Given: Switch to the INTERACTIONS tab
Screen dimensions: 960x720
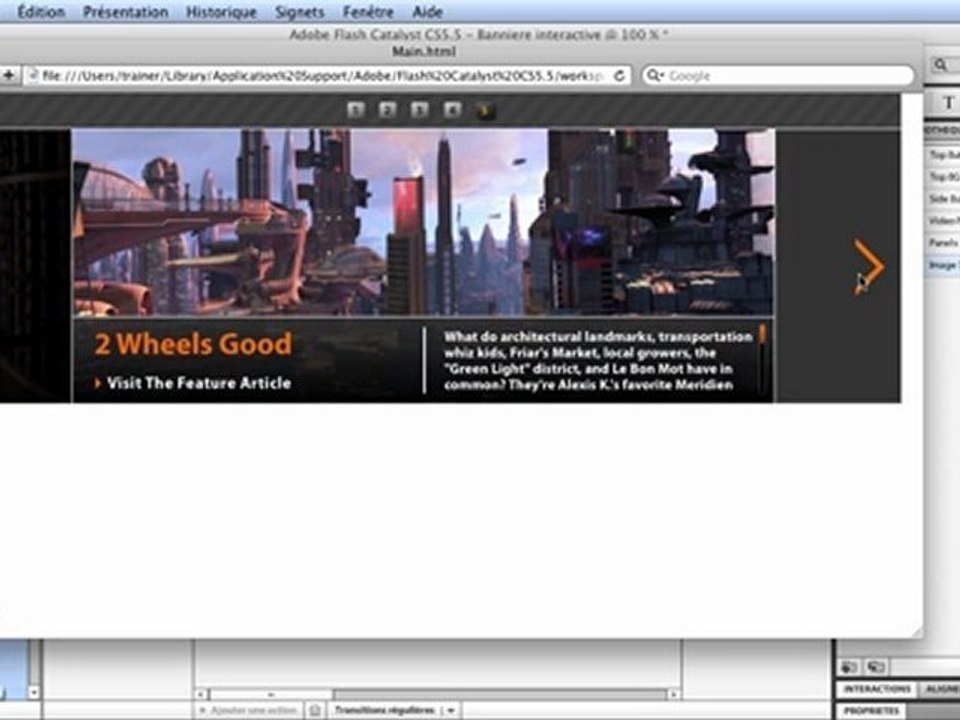Looking at the screenshot, I should click(876, 689).
